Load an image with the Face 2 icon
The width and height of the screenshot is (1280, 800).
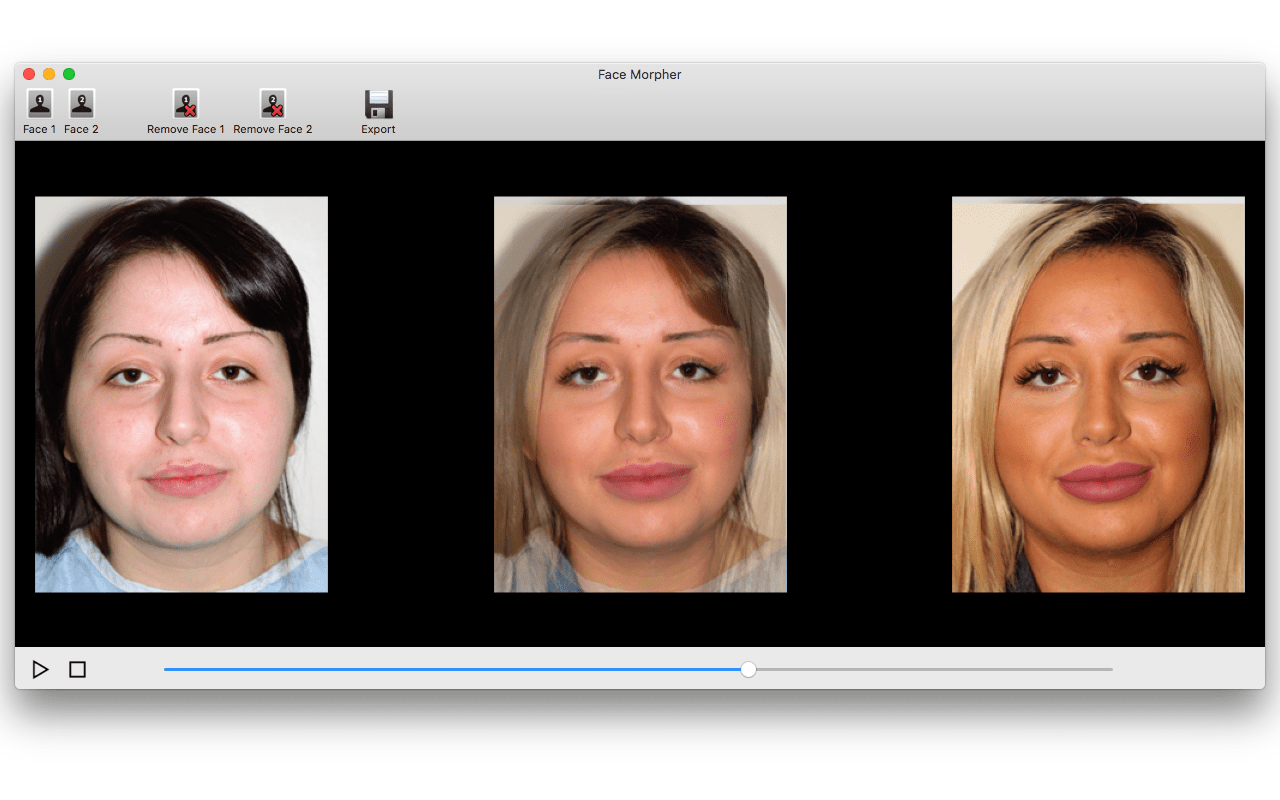pos(82,104)
